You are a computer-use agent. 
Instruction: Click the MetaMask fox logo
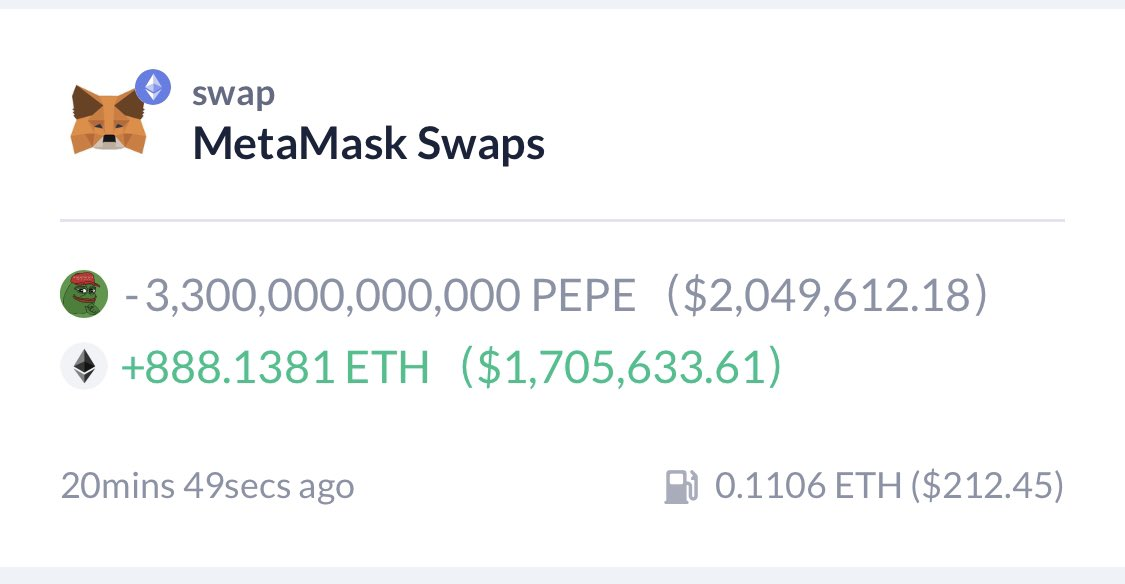pos(108,119)
